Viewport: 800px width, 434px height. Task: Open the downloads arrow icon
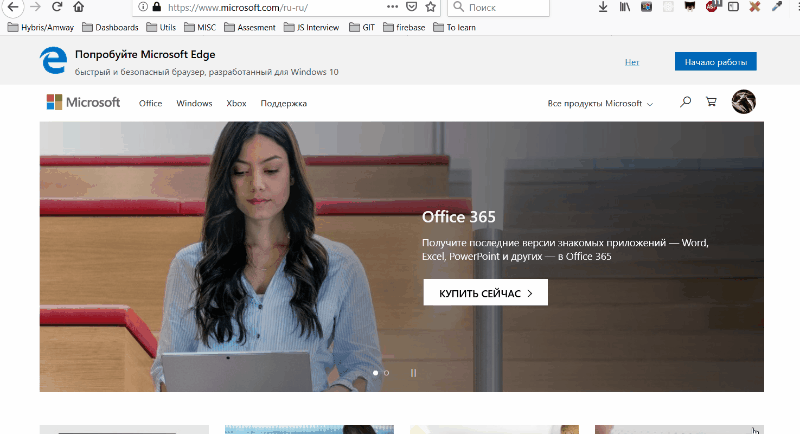(x=603, y=7)
